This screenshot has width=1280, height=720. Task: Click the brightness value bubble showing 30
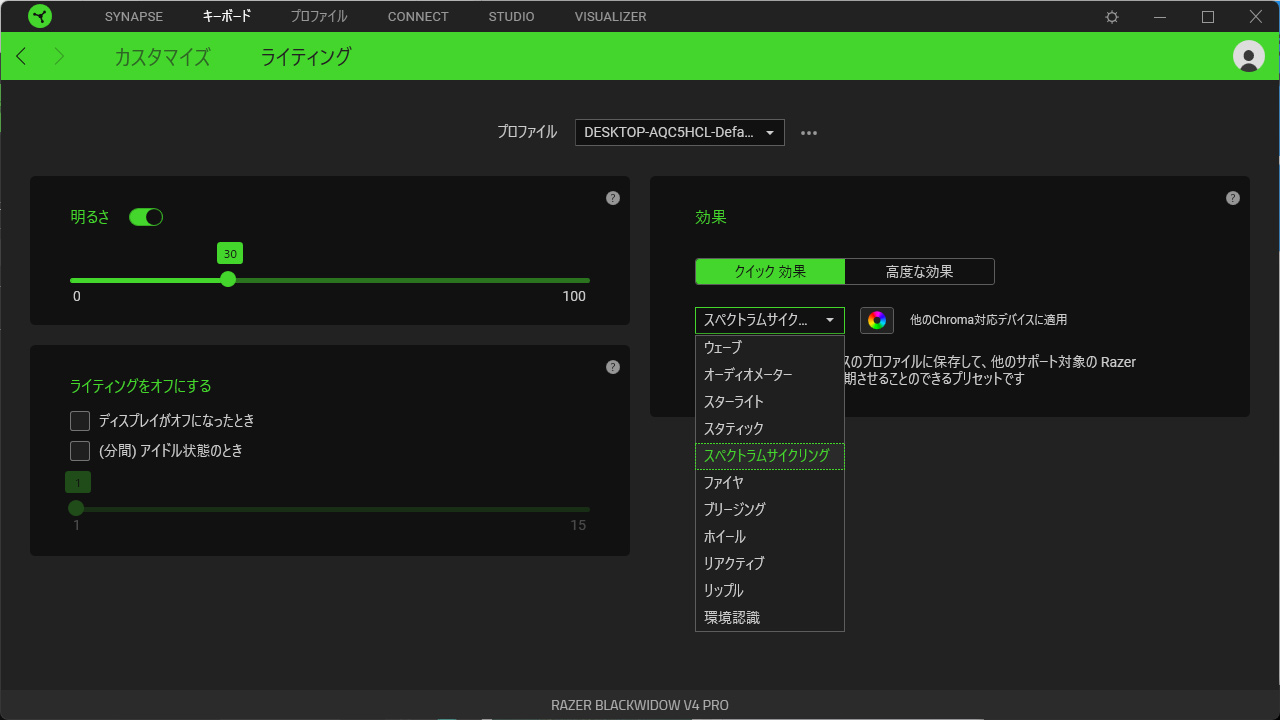(x=230, y=254)
